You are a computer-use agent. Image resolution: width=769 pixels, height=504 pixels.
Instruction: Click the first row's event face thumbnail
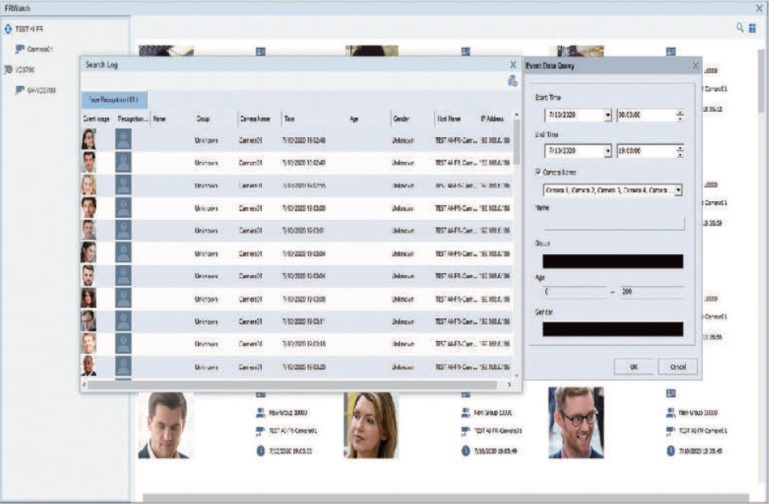click(x=89, y=139)
